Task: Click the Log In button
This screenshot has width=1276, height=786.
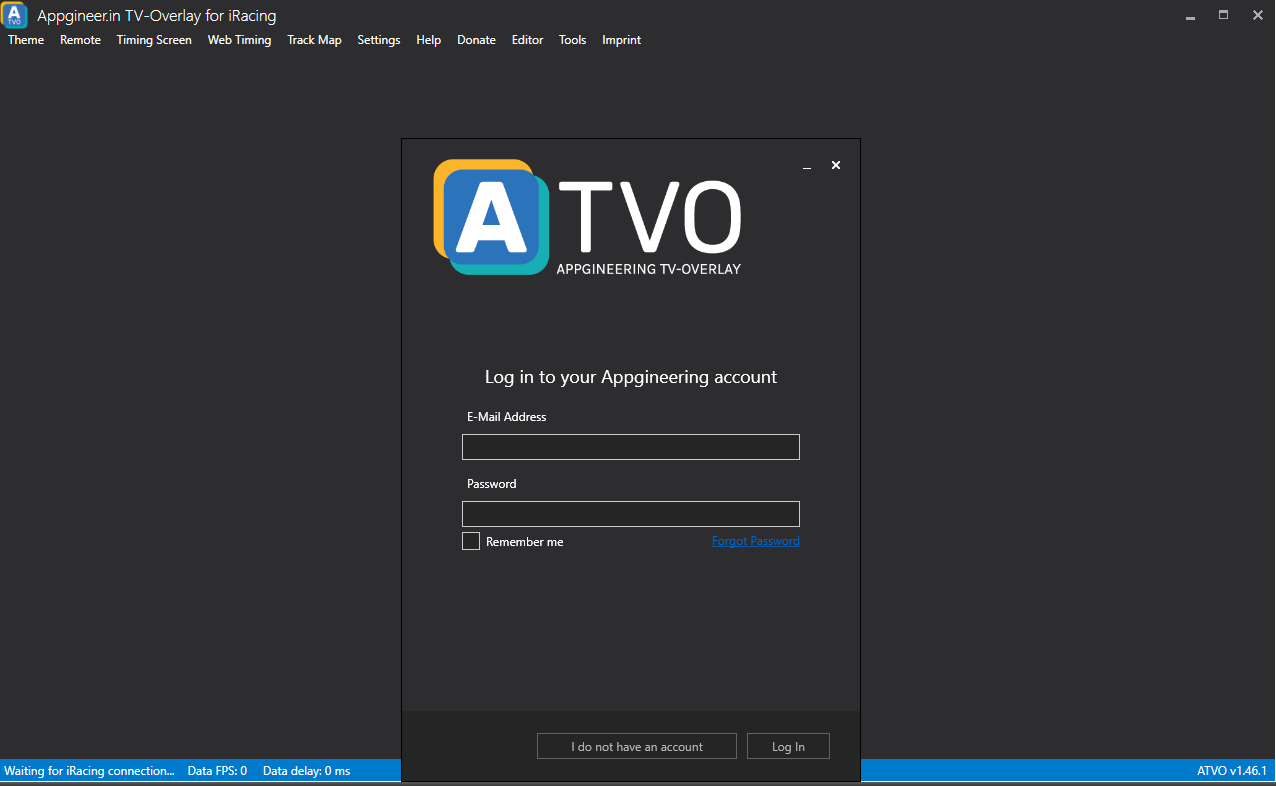Action: tap(788, 746)
